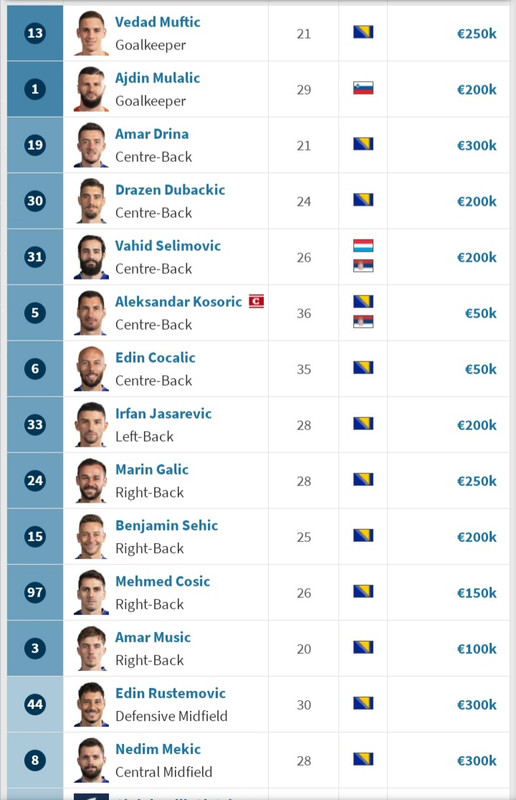Open Amar Drina's player profile
Image resolution: width=516 pixels, height=800 pixels.
[x=152, y=134]
